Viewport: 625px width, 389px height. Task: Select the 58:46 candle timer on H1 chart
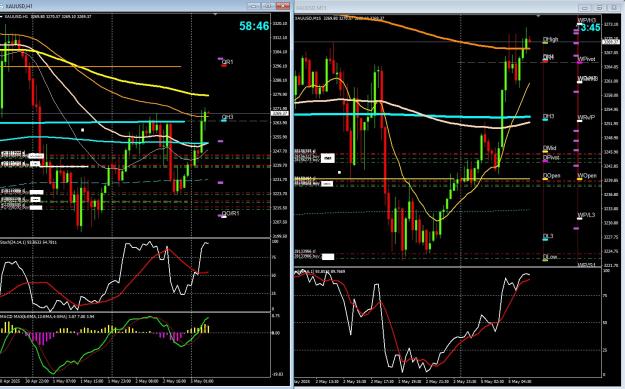[x=254, y=26]
